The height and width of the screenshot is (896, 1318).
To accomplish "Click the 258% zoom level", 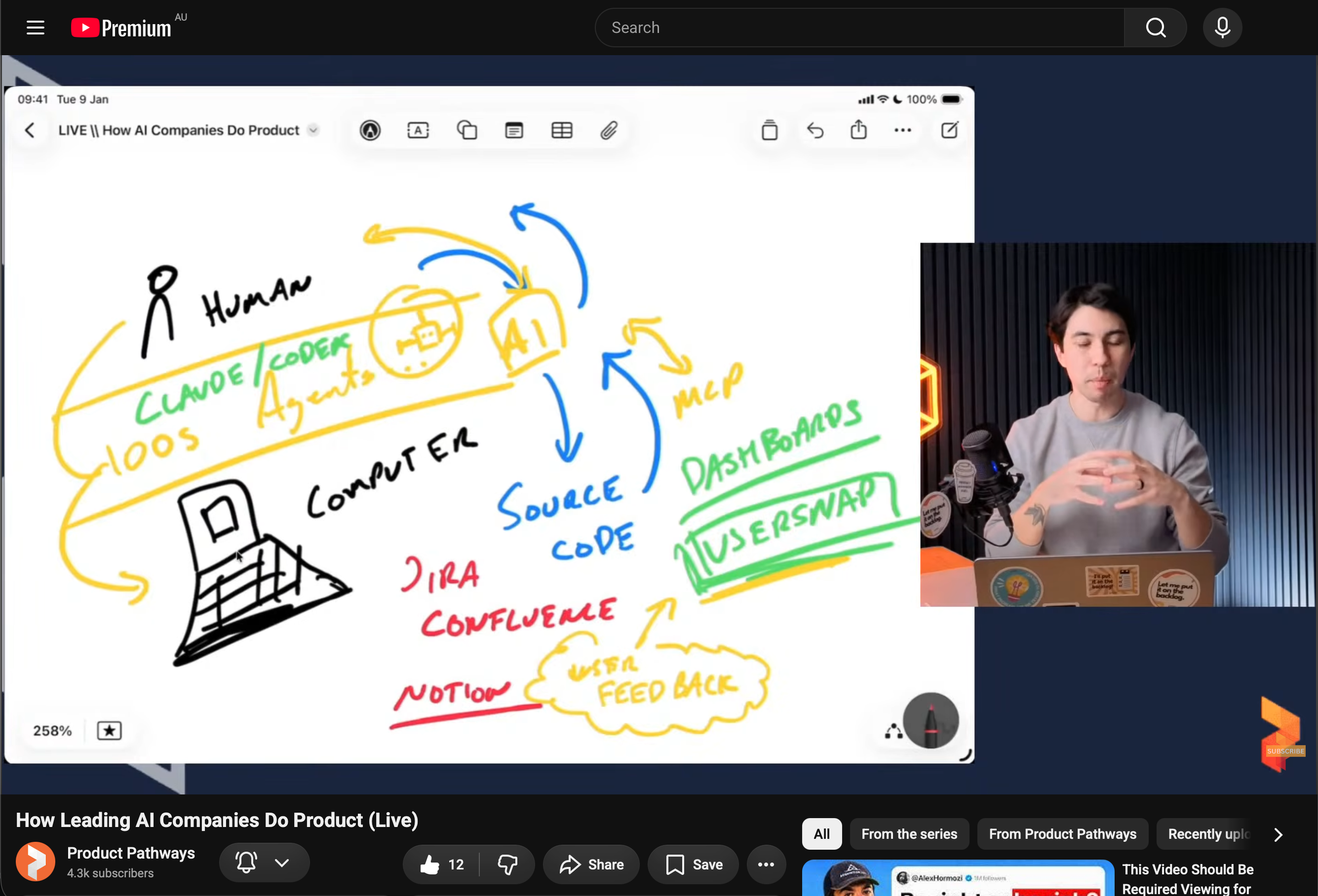I will [52, 731].
